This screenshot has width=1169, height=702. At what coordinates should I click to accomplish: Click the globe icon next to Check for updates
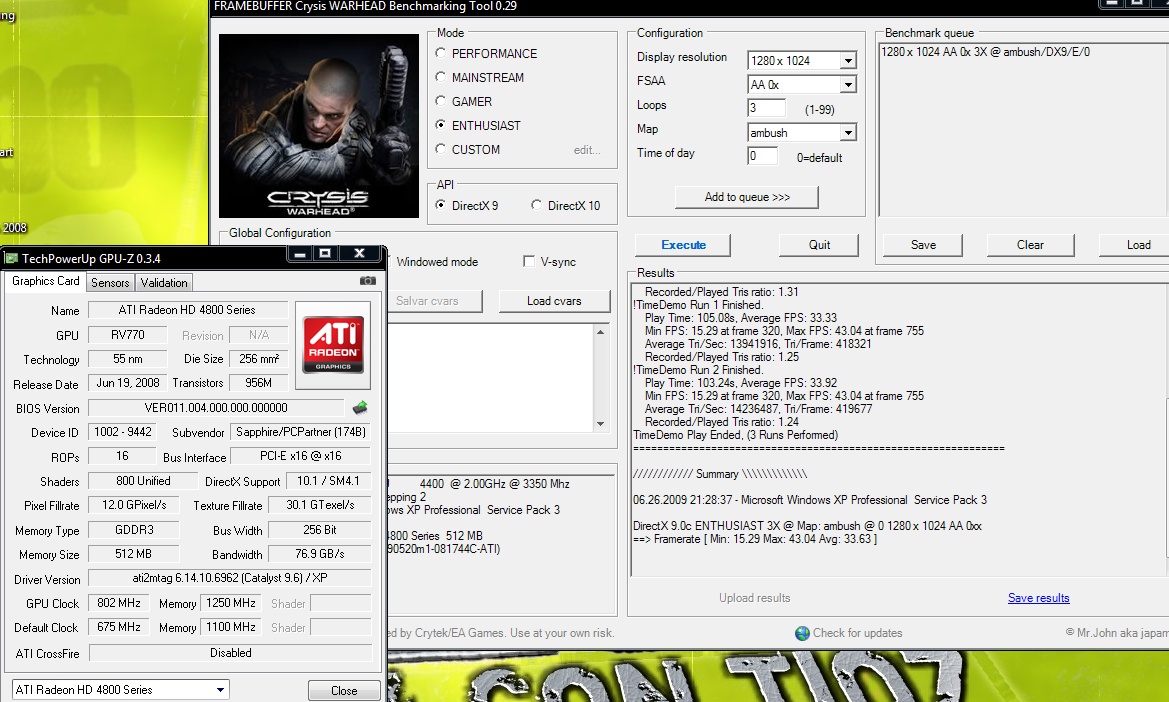pos(802,633)
